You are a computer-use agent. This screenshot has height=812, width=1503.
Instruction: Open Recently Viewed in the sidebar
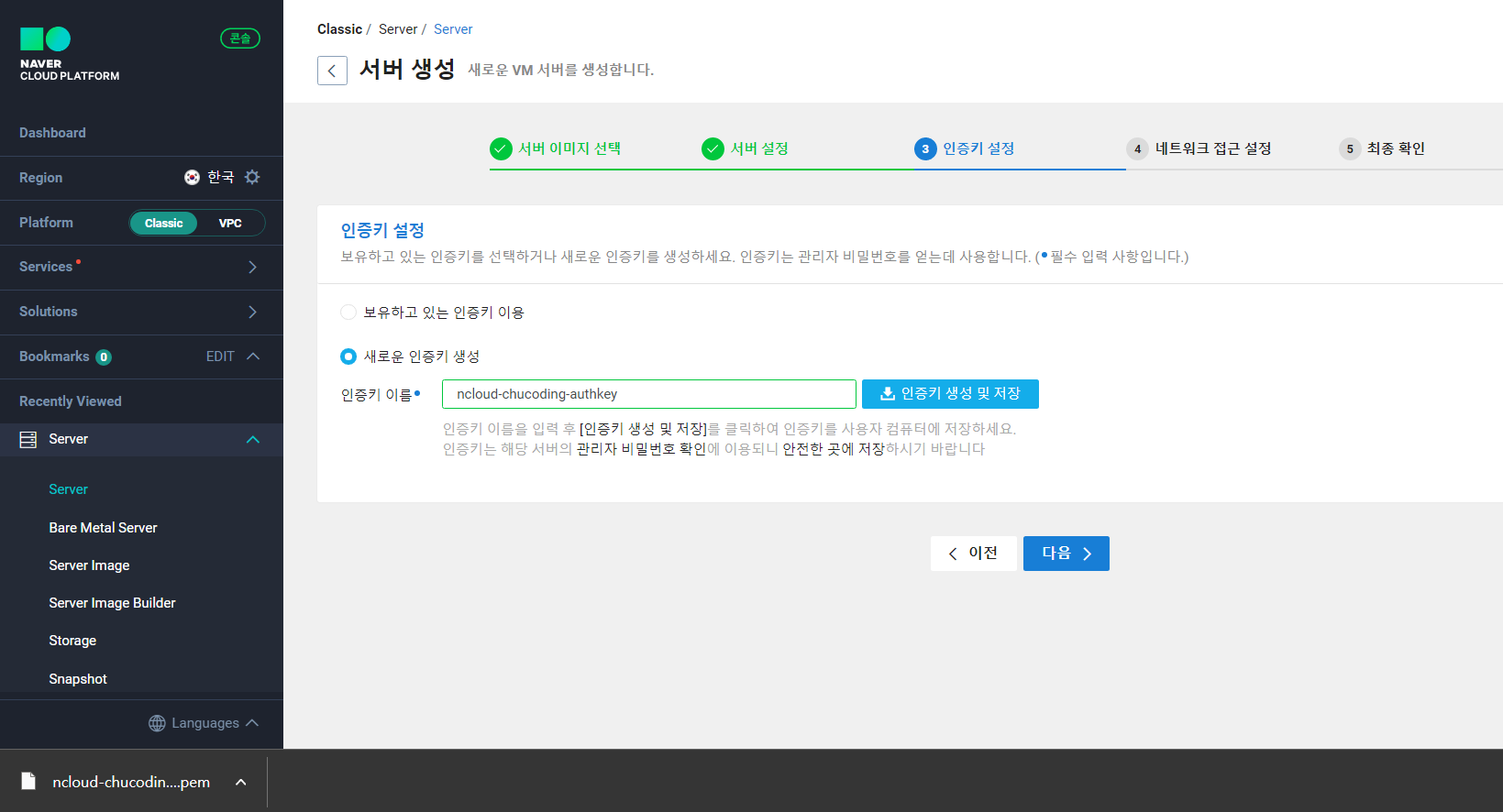71,401
